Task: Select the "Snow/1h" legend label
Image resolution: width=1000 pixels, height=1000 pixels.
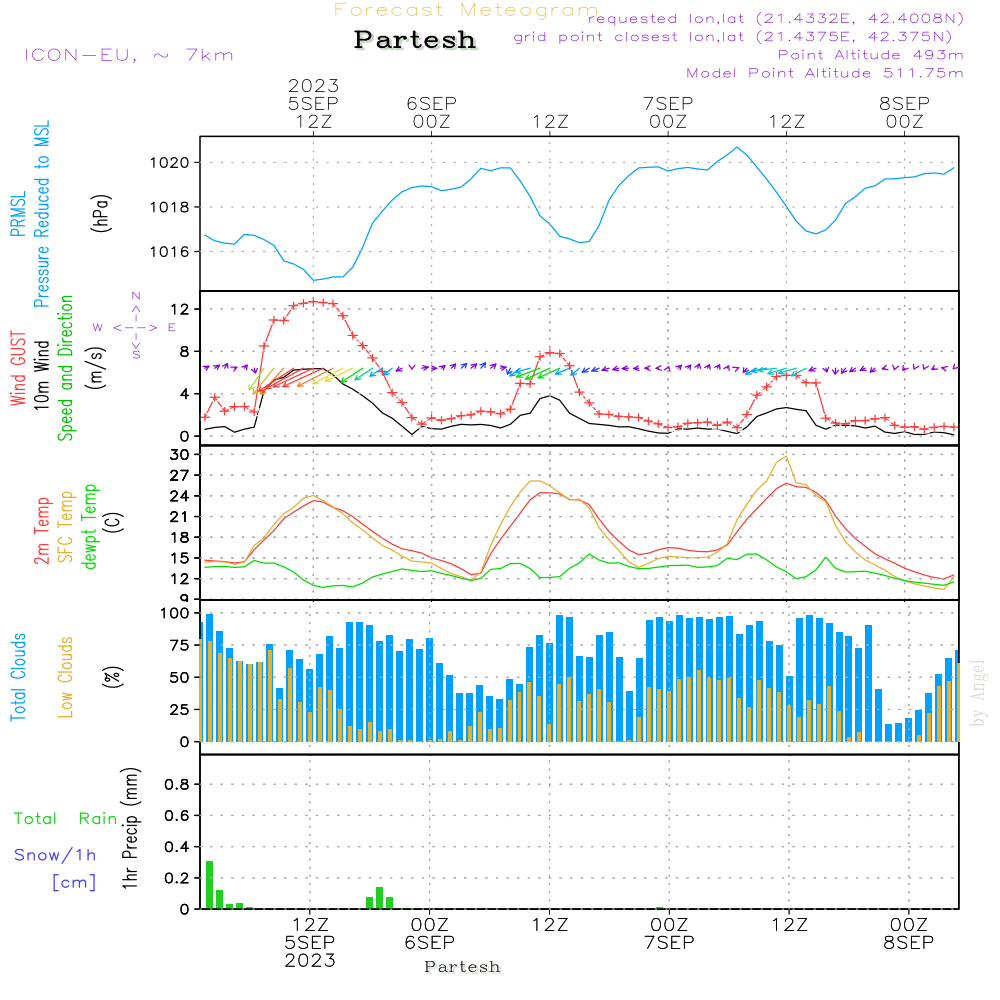Action: (x=56, y=855)
